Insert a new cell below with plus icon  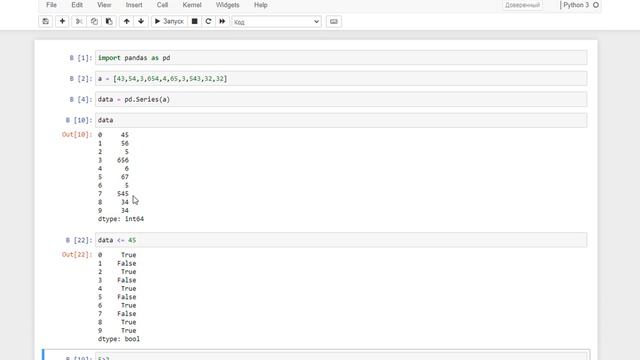[62, 21]
